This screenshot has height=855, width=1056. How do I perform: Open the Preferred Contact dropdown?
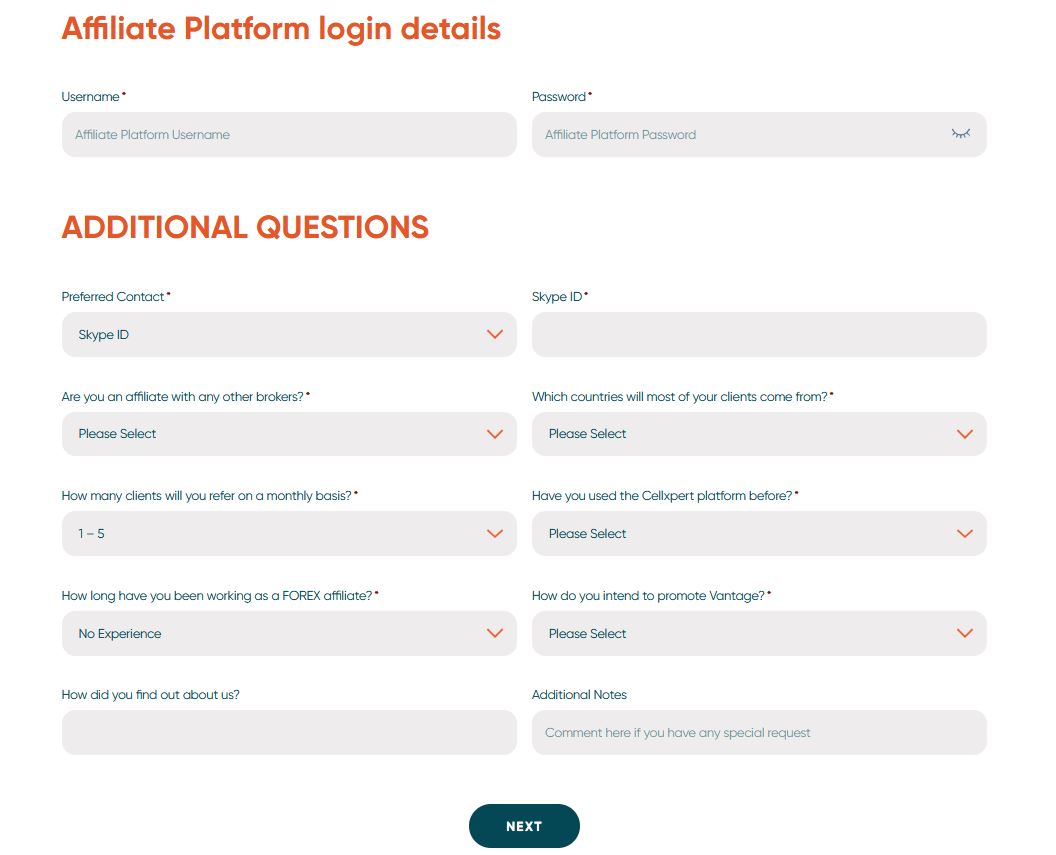pos(289,335)
